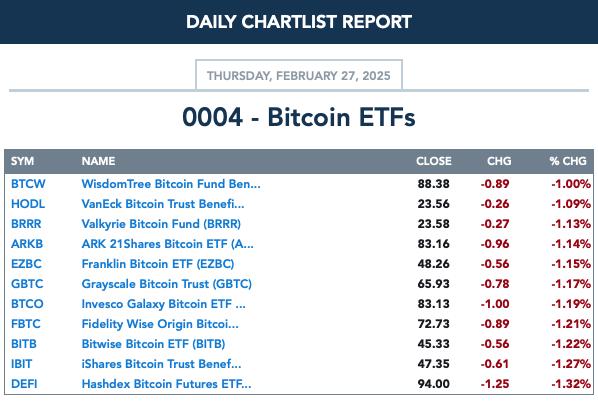
Task: Select the FBTC ticker symbol
Action: click(x=26, y=324)
